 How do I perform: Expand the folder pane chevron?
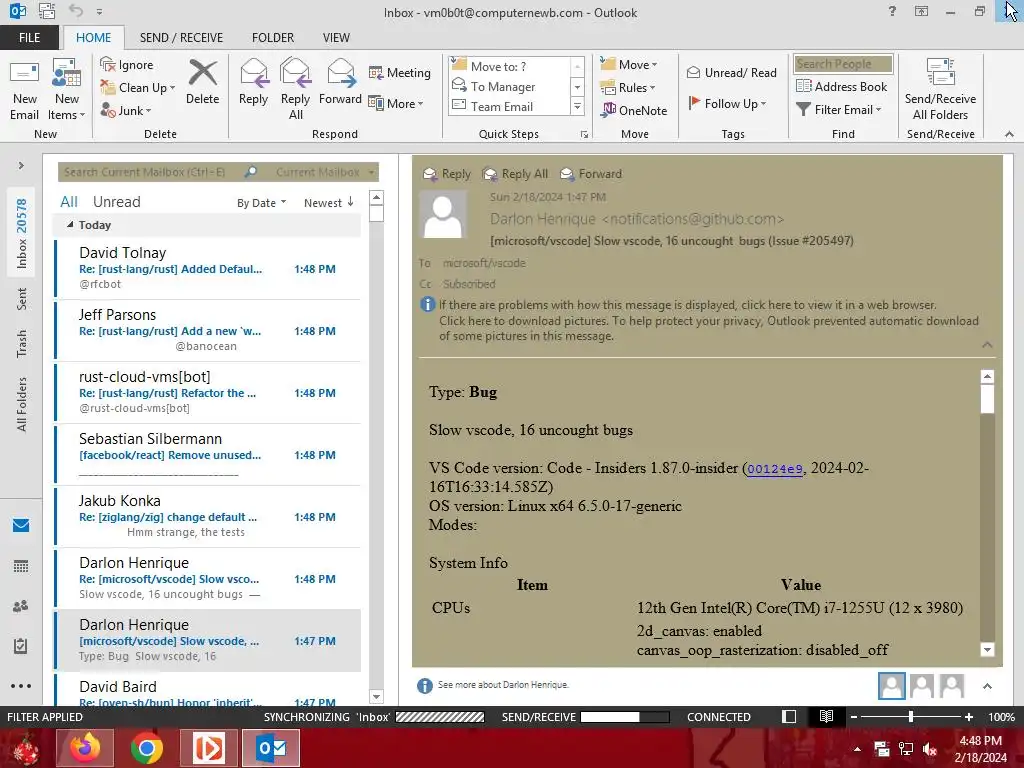coord(21,165)
